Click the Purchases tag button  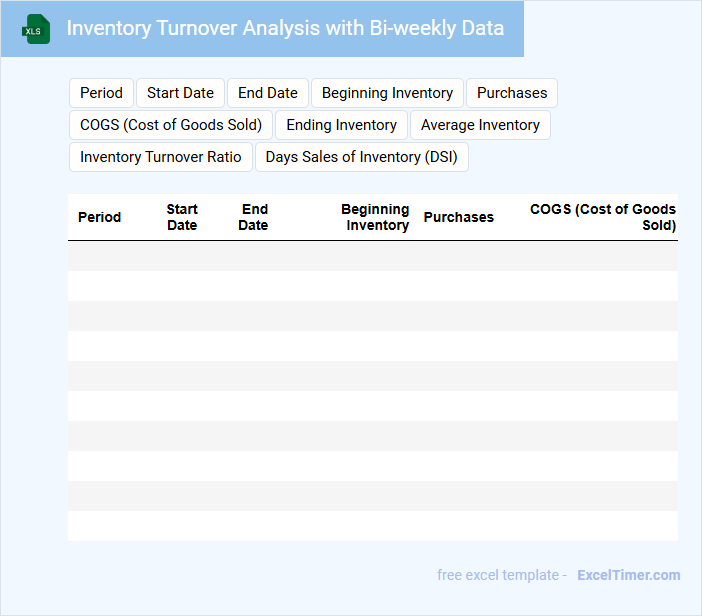(512, 93)
